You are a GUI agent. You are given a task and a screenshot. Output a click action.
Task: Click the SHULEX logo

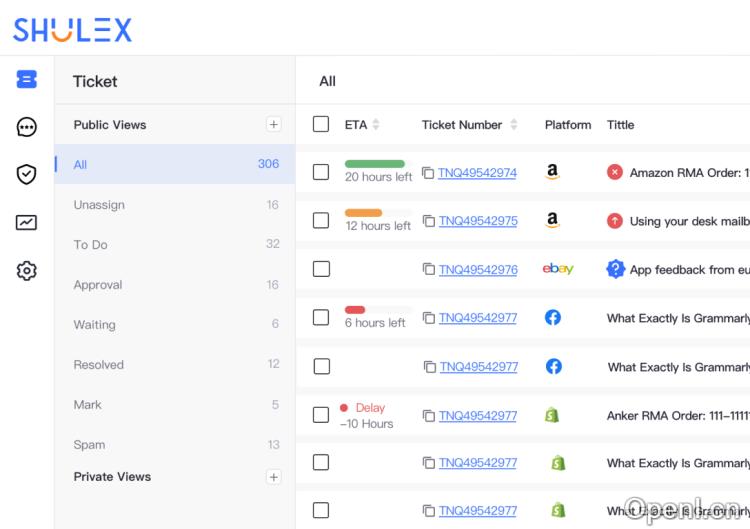[x=72, y=30]
